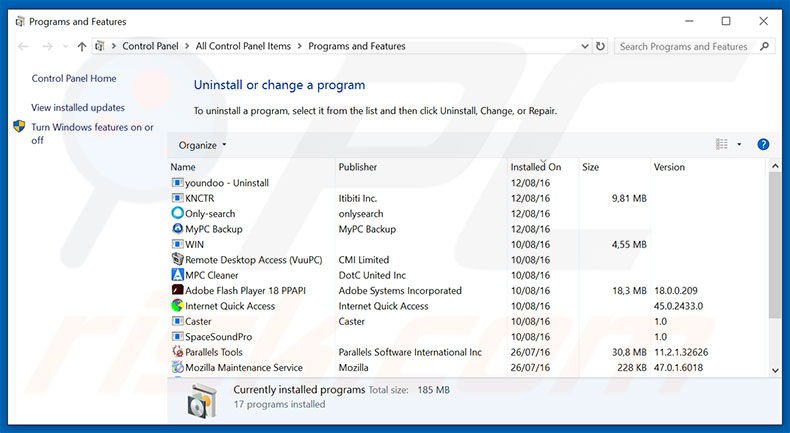Click the 26/07/16 date for Mozilla row

tap(530, 367)
